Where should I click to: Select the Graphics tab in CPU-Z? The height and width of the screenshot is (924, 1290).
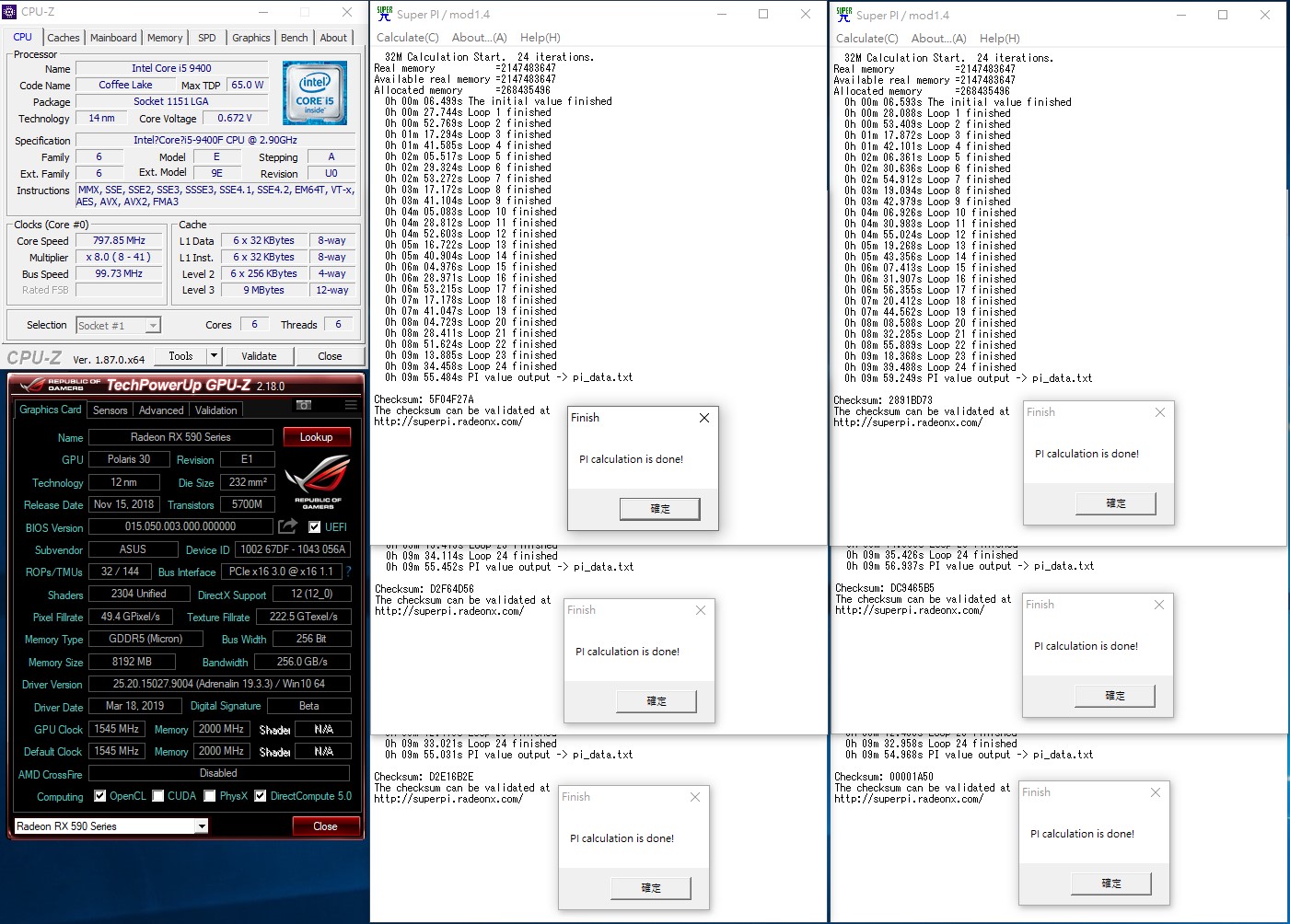250,38
